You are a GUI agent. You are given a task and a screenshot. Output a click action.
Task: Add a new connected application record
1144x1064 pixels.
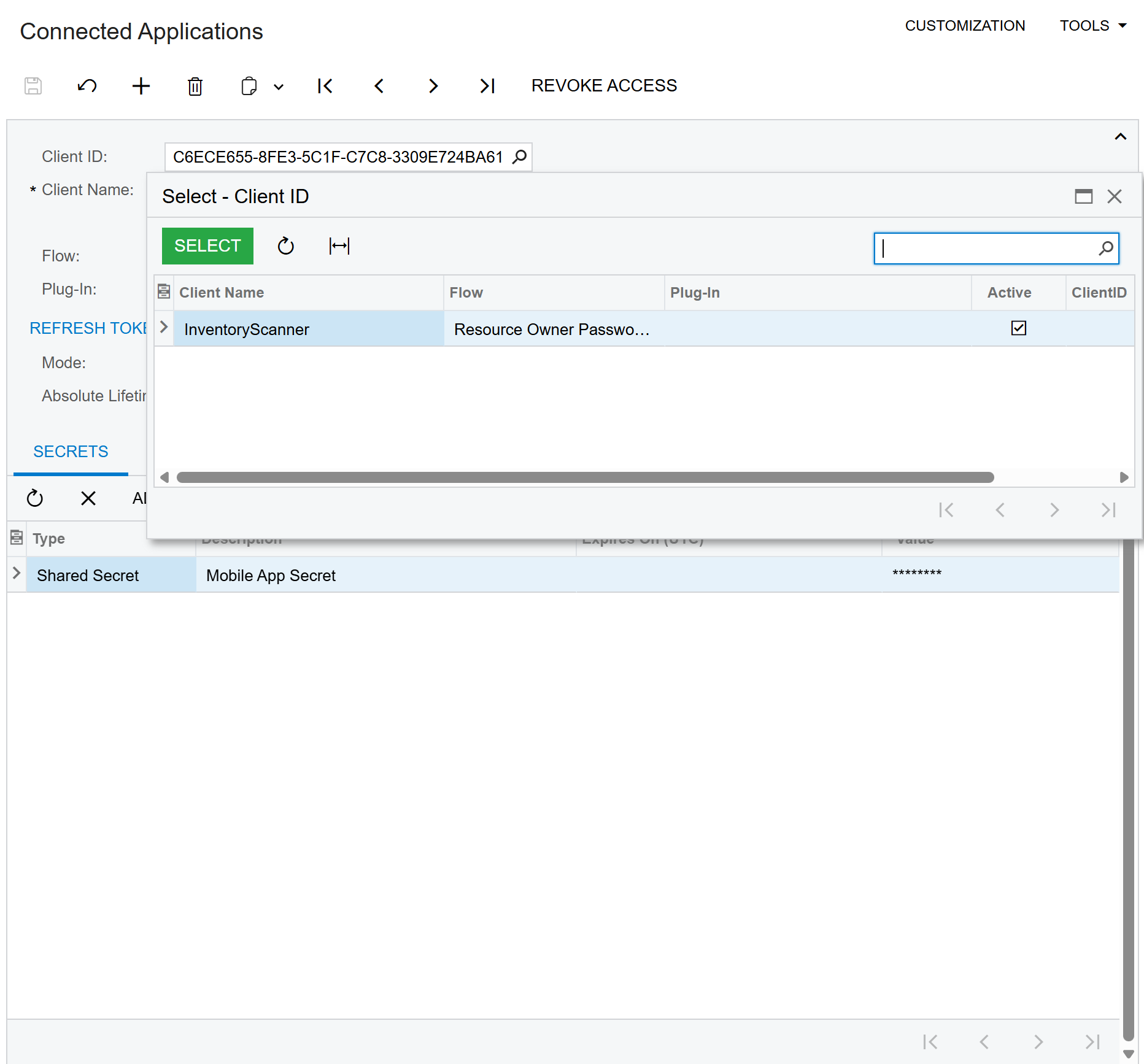(141, 86)
